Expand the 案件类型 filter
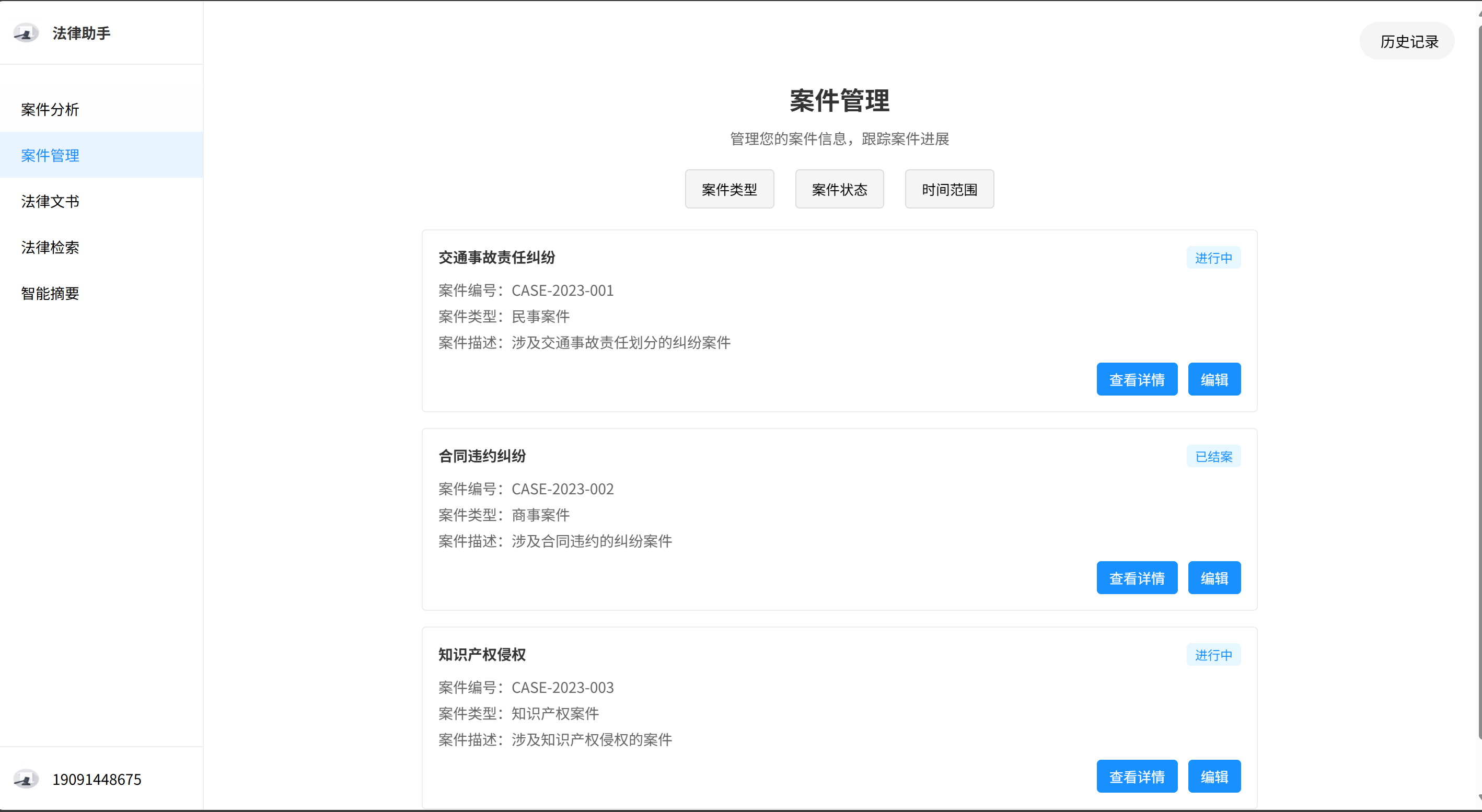This screenshot has width=1482, height=812. [x=729, y=189]
